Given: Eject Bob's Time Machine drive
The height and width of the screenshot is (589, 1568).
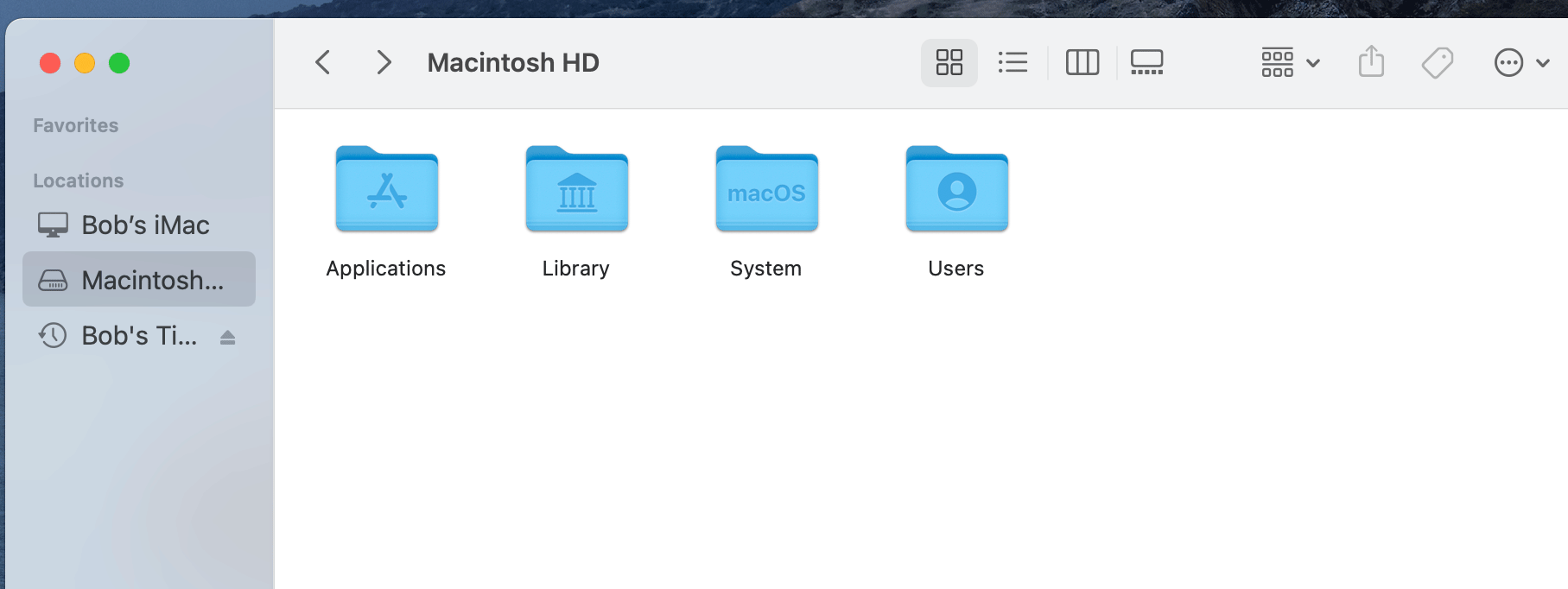Looking at the screenshot, I should pyautogui.click(x=227, y=337).
